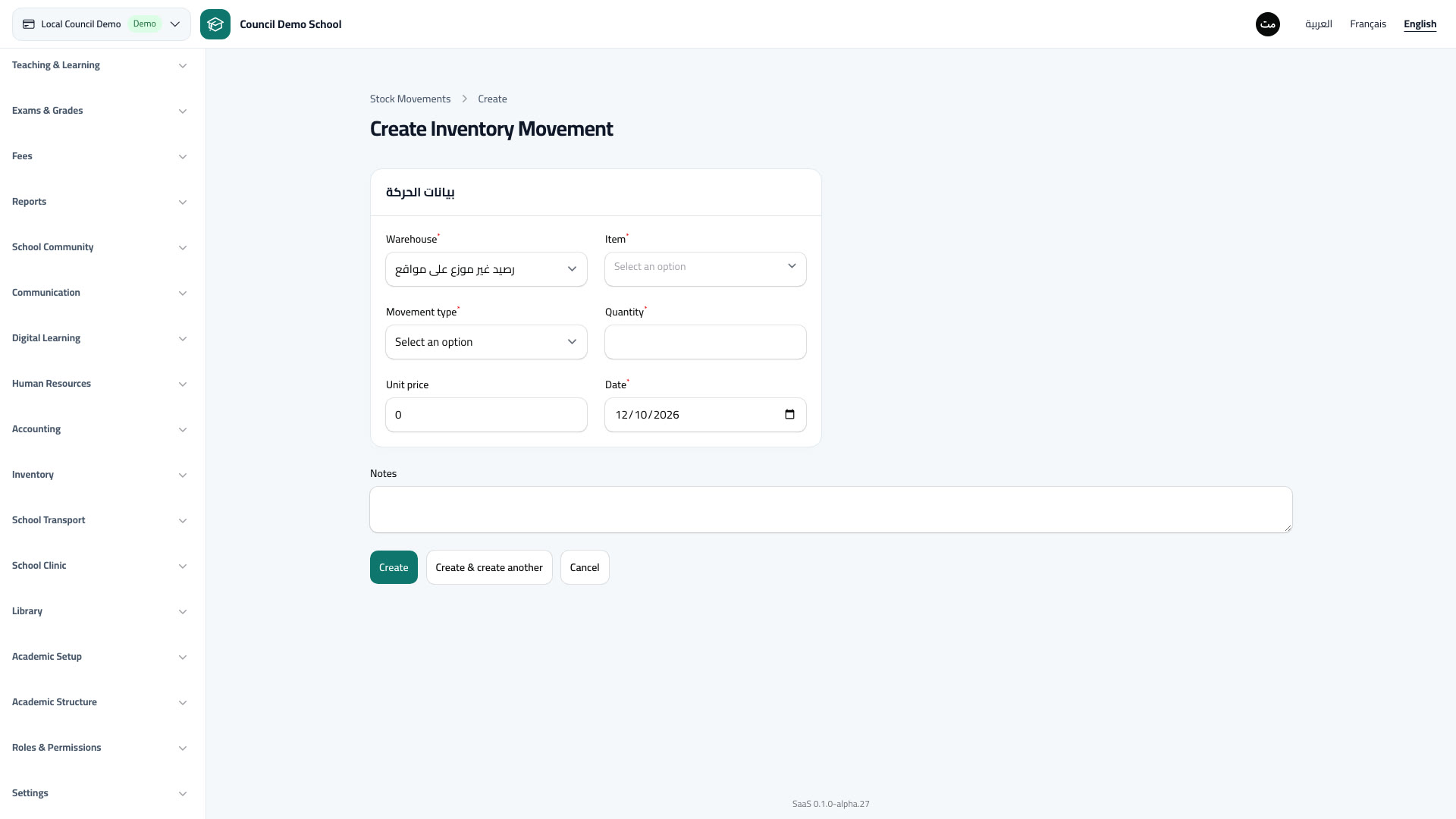
Task: Switch language to Français
Action: [x=1368, y=24]
